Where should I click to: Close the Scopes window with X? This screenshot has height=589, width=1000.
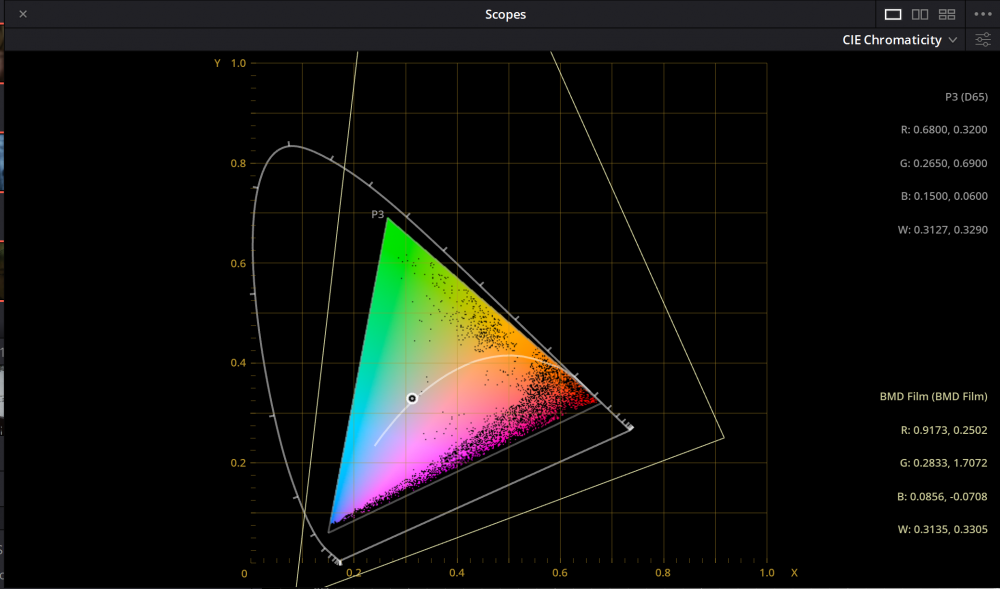[23, 14]
